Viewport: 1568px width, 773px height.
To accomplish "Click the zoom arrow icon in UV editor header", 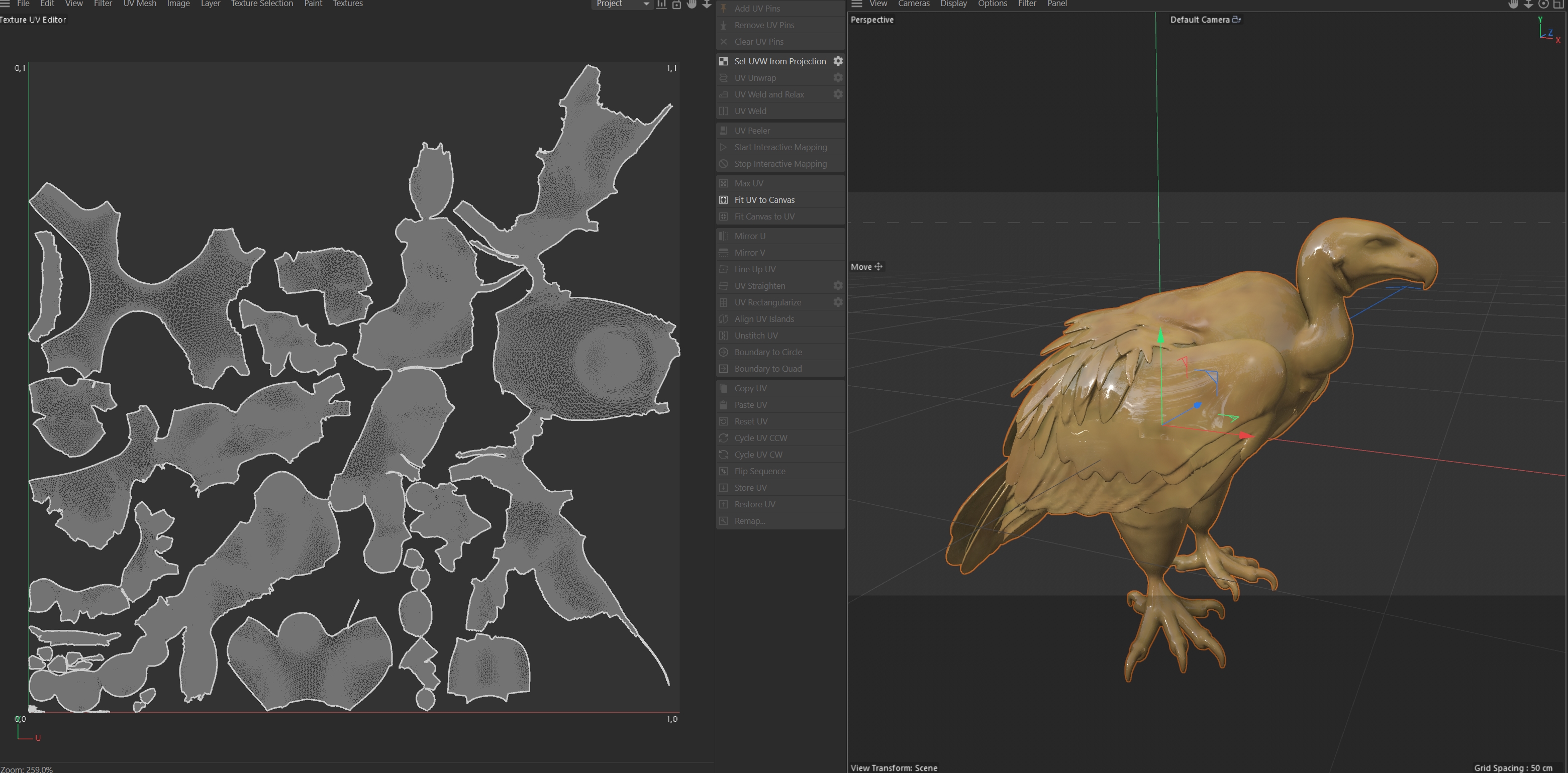I will [x=707, y=4].
